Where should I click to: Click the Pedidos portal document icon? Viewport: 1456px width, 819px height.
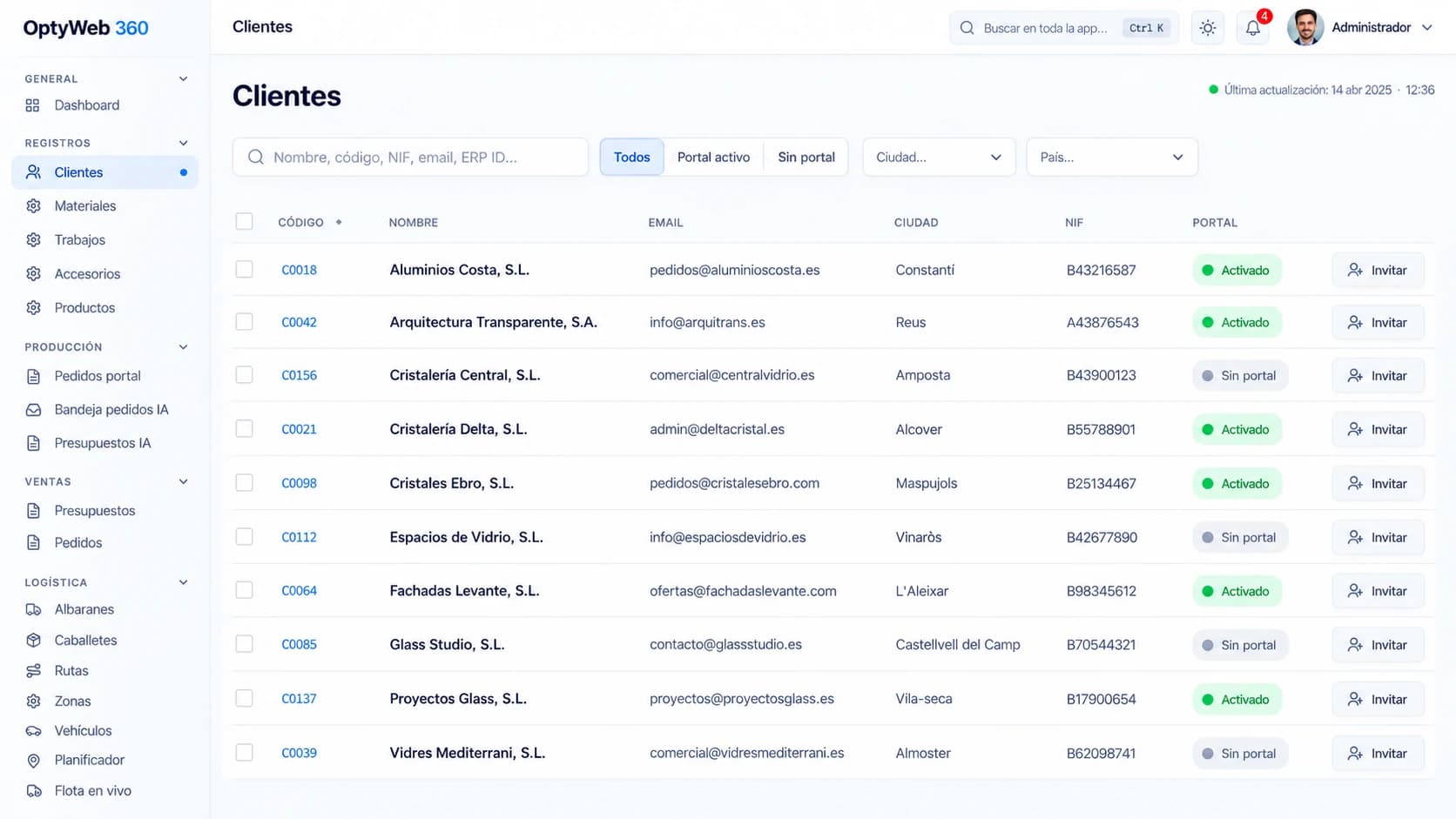point(33,376)
